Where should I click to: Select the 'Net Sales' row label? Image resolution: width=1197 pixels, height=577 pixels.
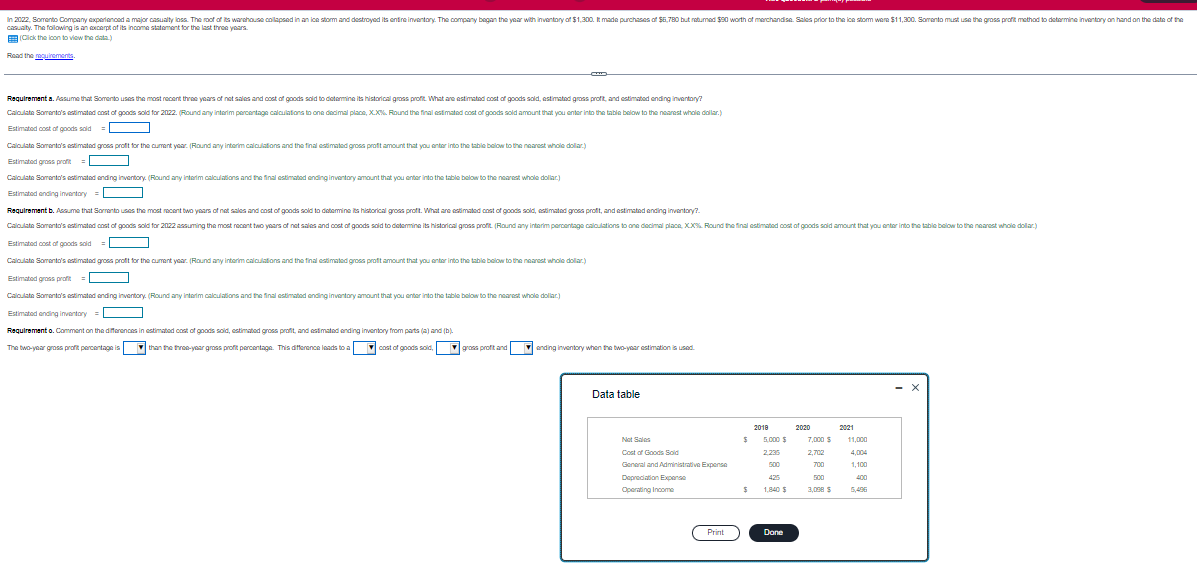coord(636,440)
